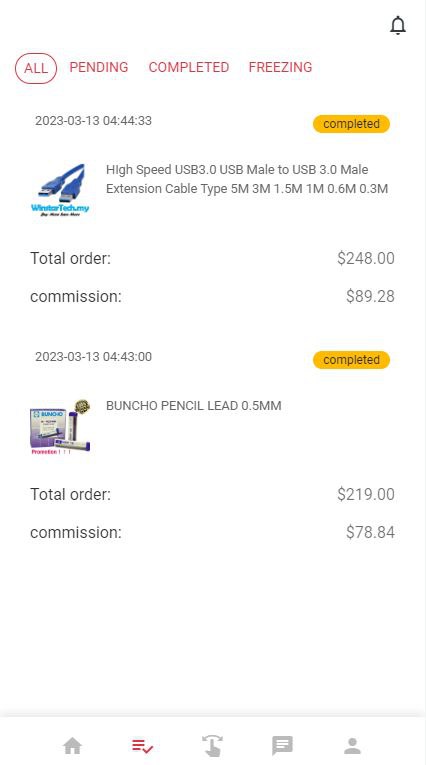Open notifications bell icon
This screenshot has height=765, width=426.
tap(398, 25)
